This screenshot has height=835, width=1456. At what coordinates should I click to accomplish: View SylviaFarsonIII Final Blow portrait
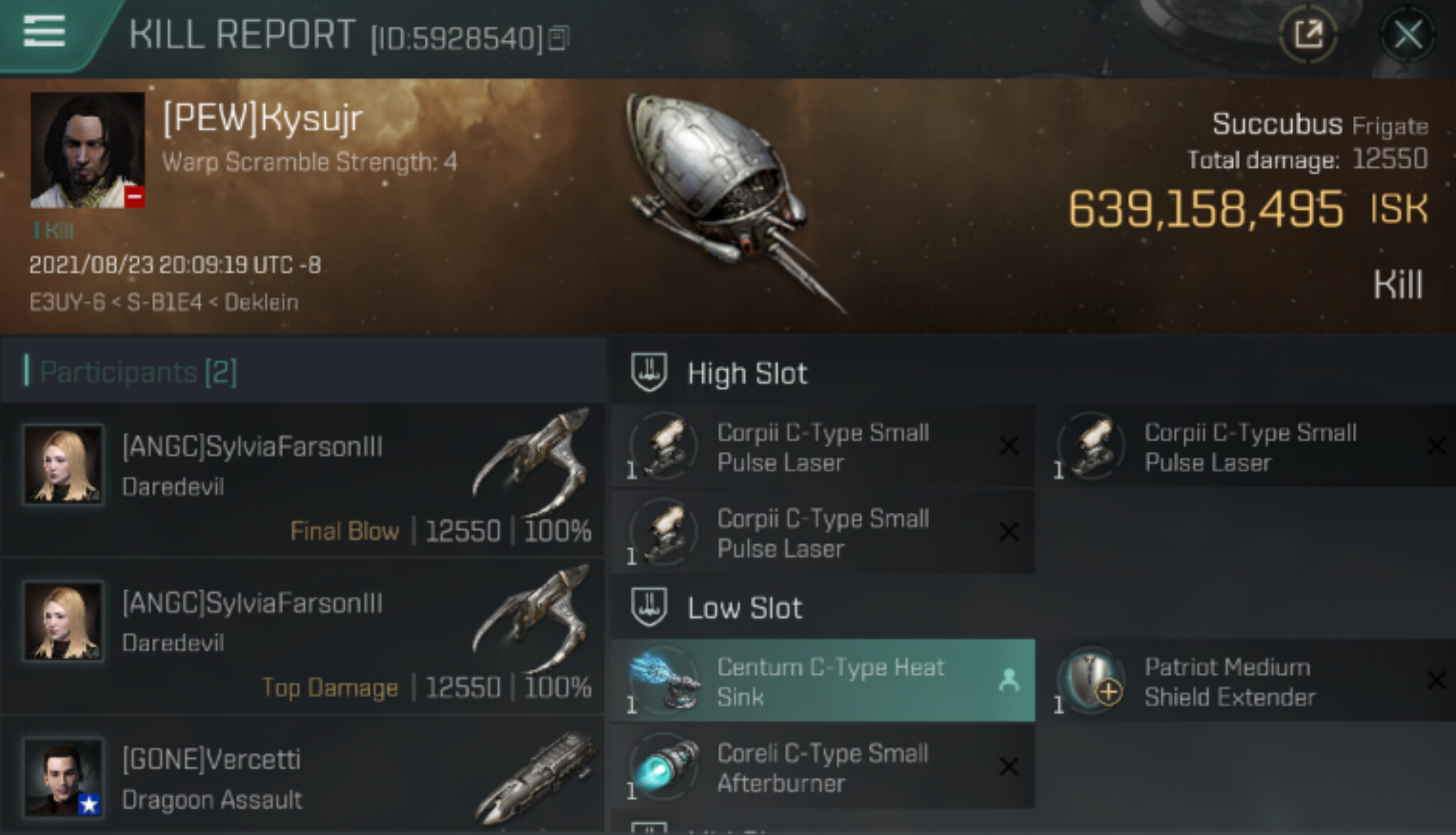point(63,465)
